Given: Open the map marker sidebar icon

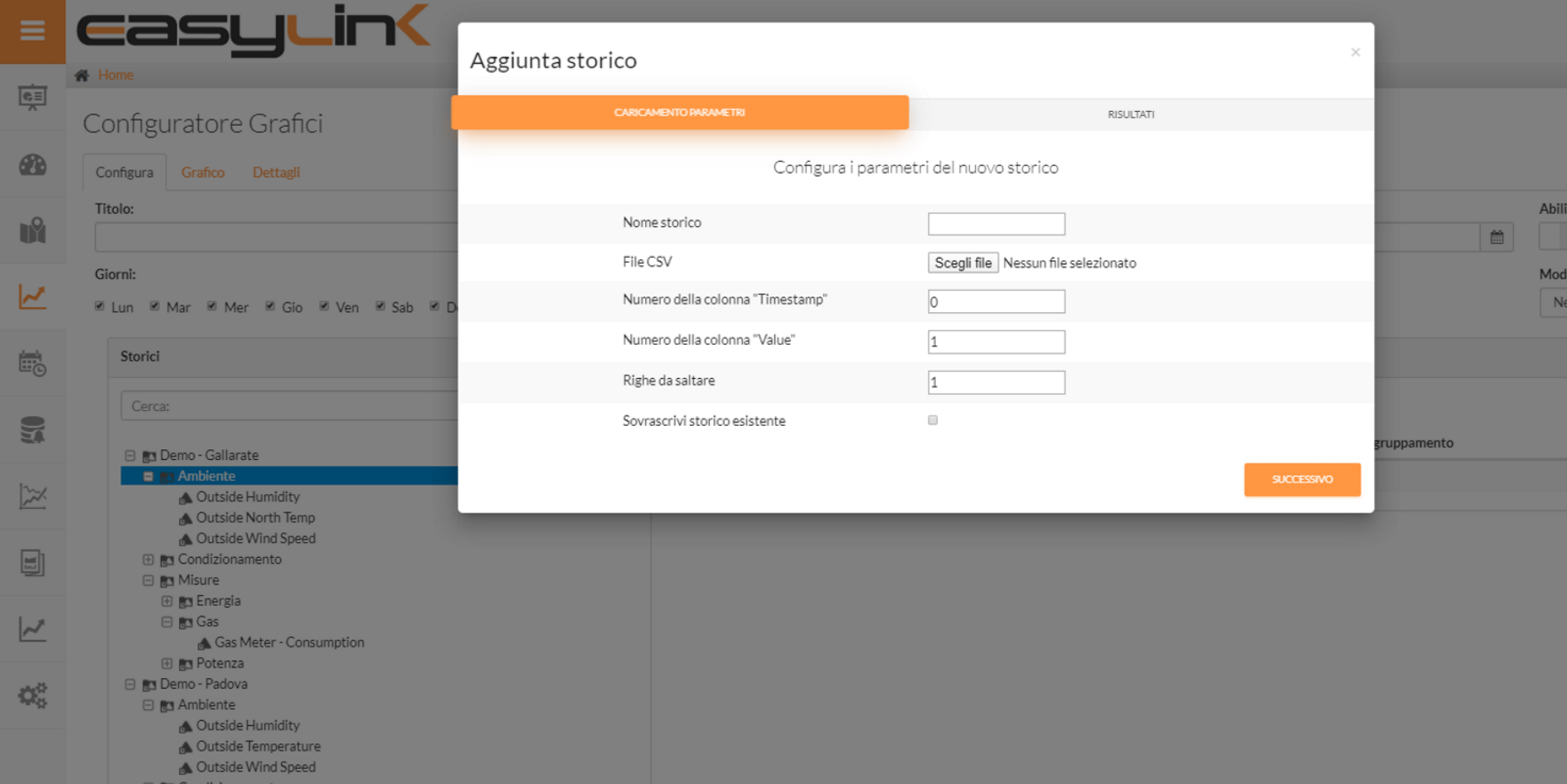Looking at the screenshot, I should (32, 230).
